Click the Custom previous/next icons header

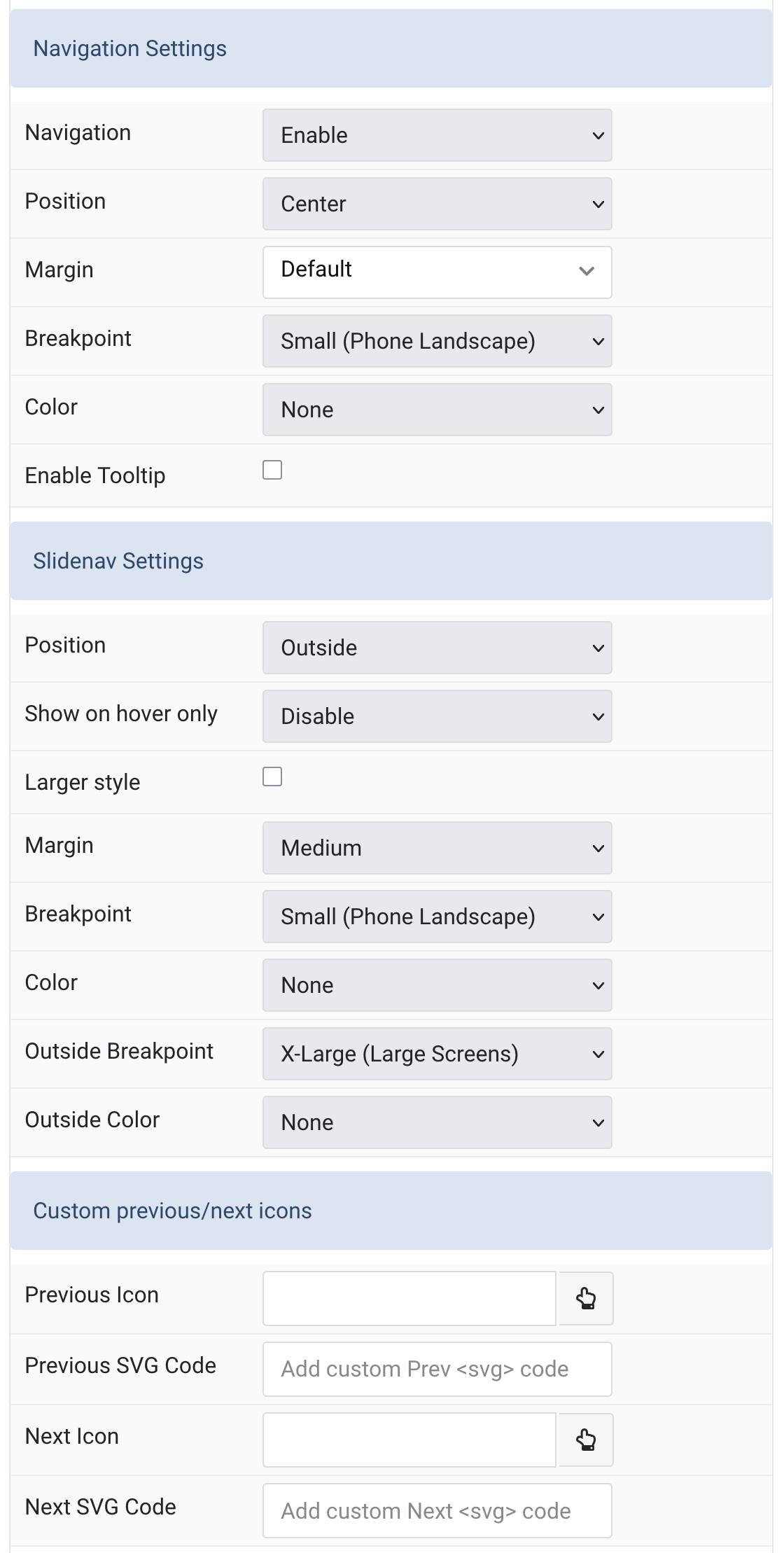tap(391, 1211)
